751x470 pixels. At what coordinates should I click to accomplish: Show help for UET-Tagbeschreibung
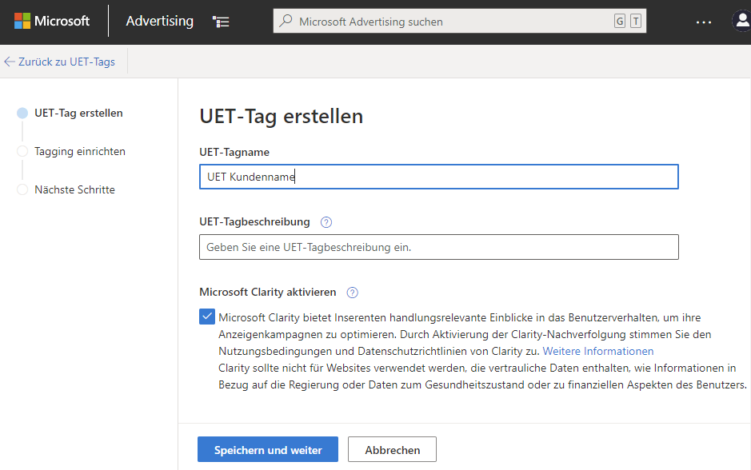click(x=326, y=222)
